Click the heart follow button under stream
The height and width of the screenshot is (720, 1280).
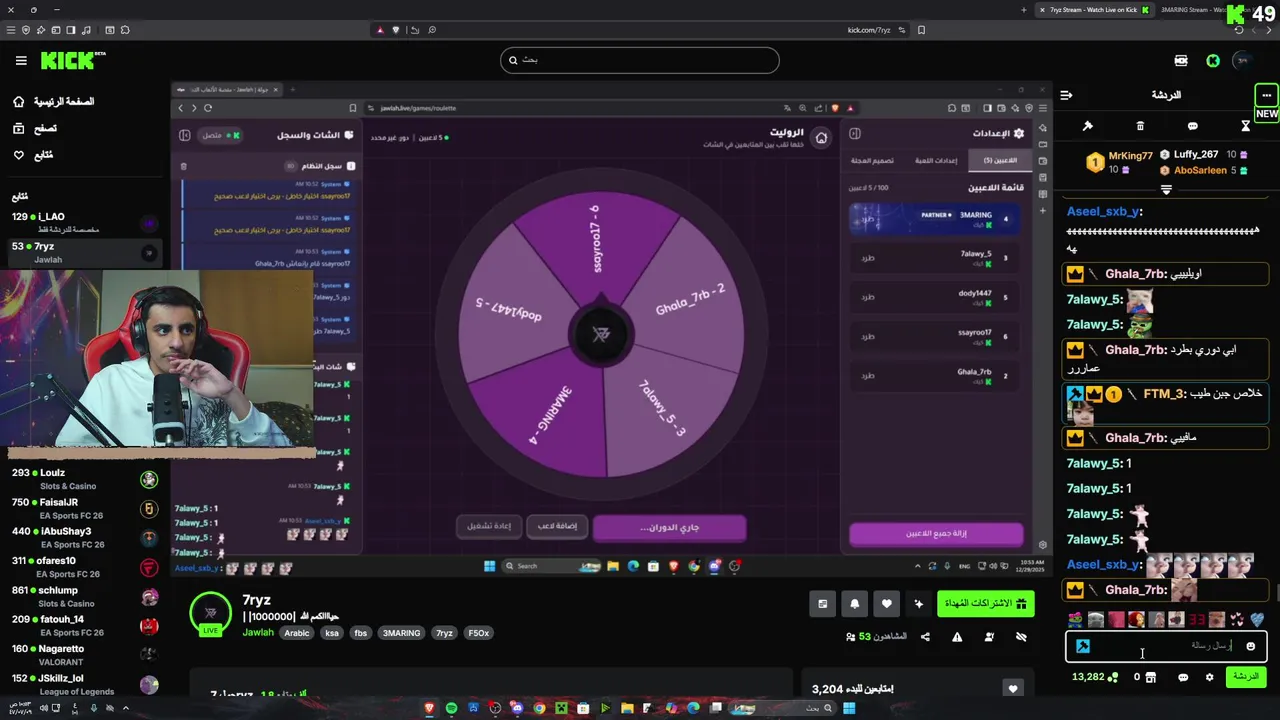click(887, 604)
